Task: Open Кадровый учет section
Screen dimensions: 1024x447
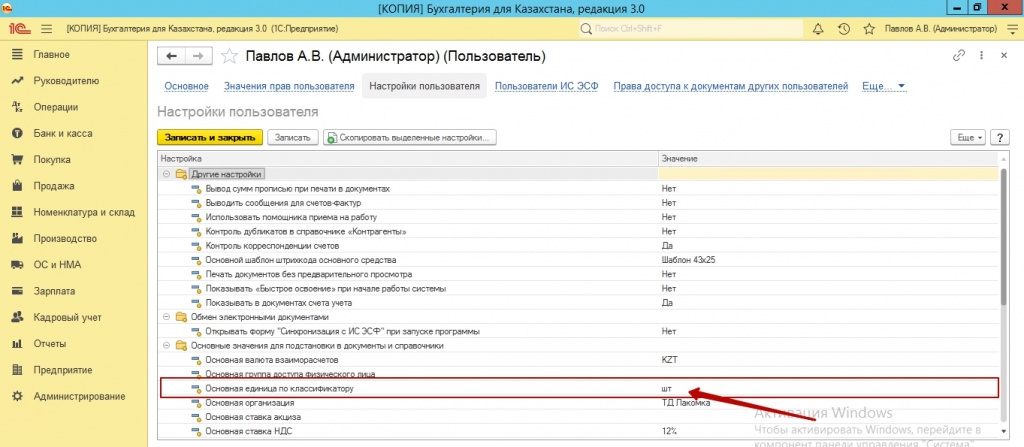Action: [67, 318]
